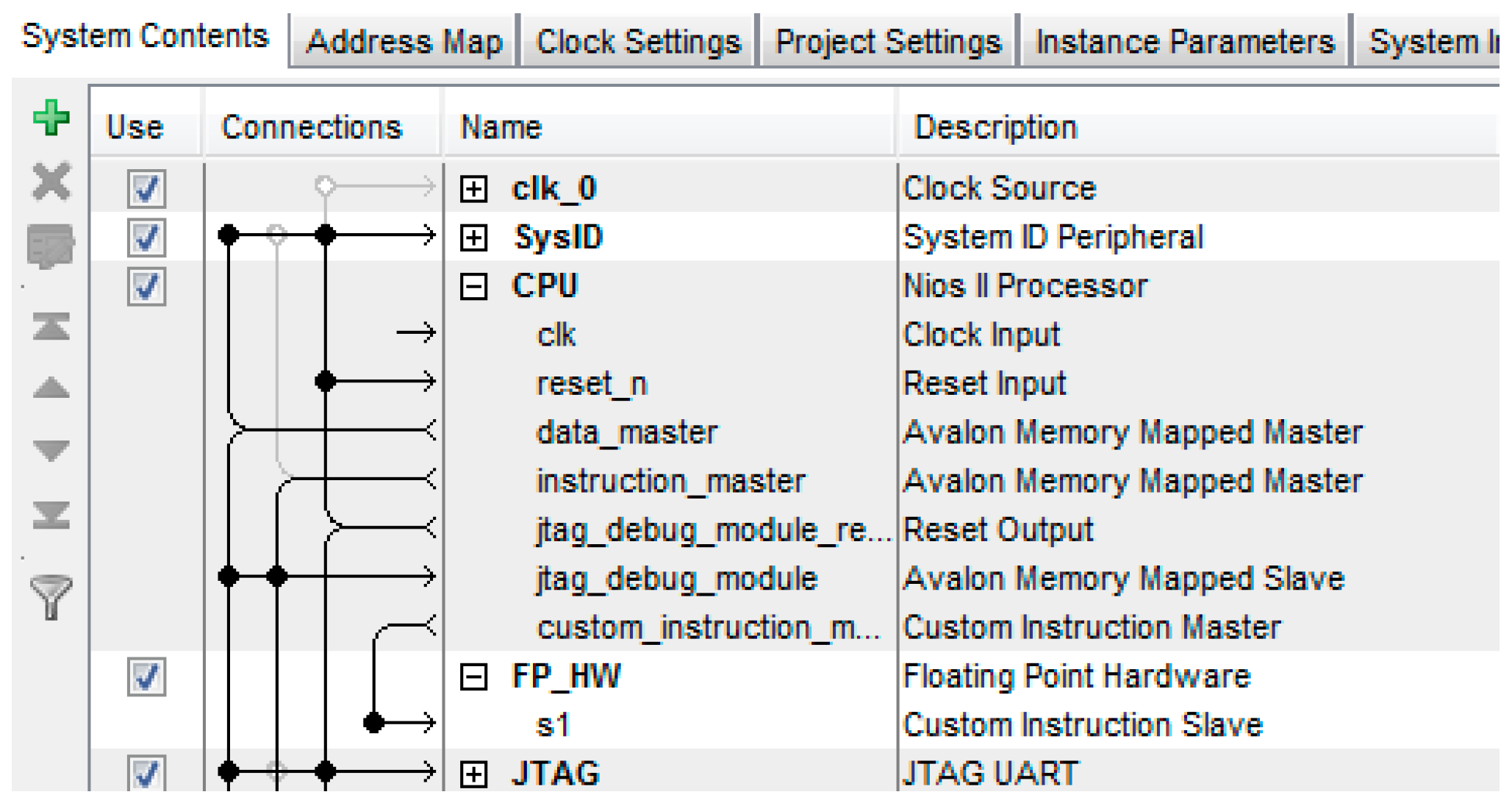The image size is (1512, 803).
Task: Expand the clk_0 tree node
Action: [x=473, y=190]
